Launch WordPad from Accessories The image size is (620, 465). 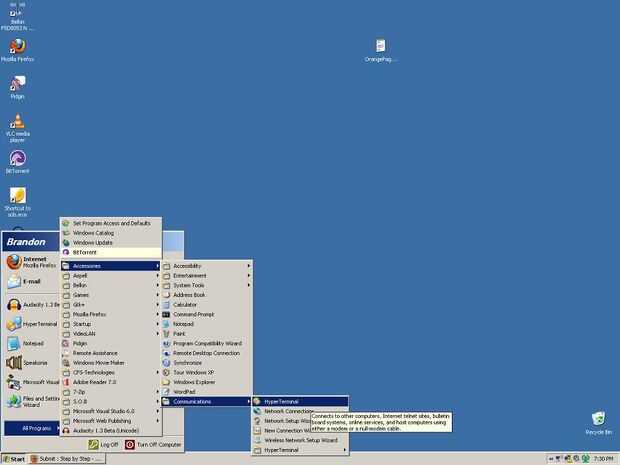pyautogui.click(x=207, y=392)
